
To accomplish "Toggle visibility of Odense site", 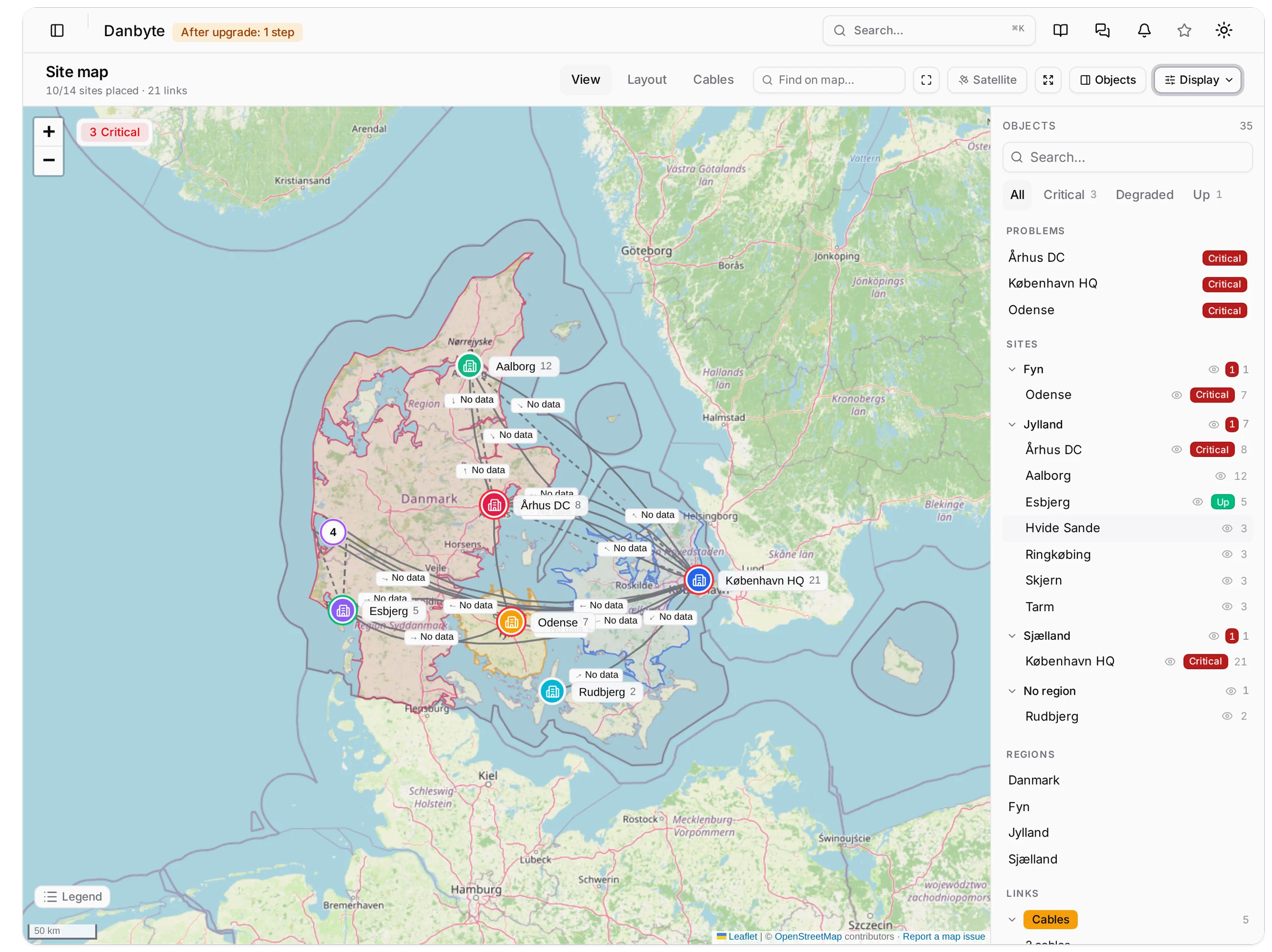I will 1177,395.
